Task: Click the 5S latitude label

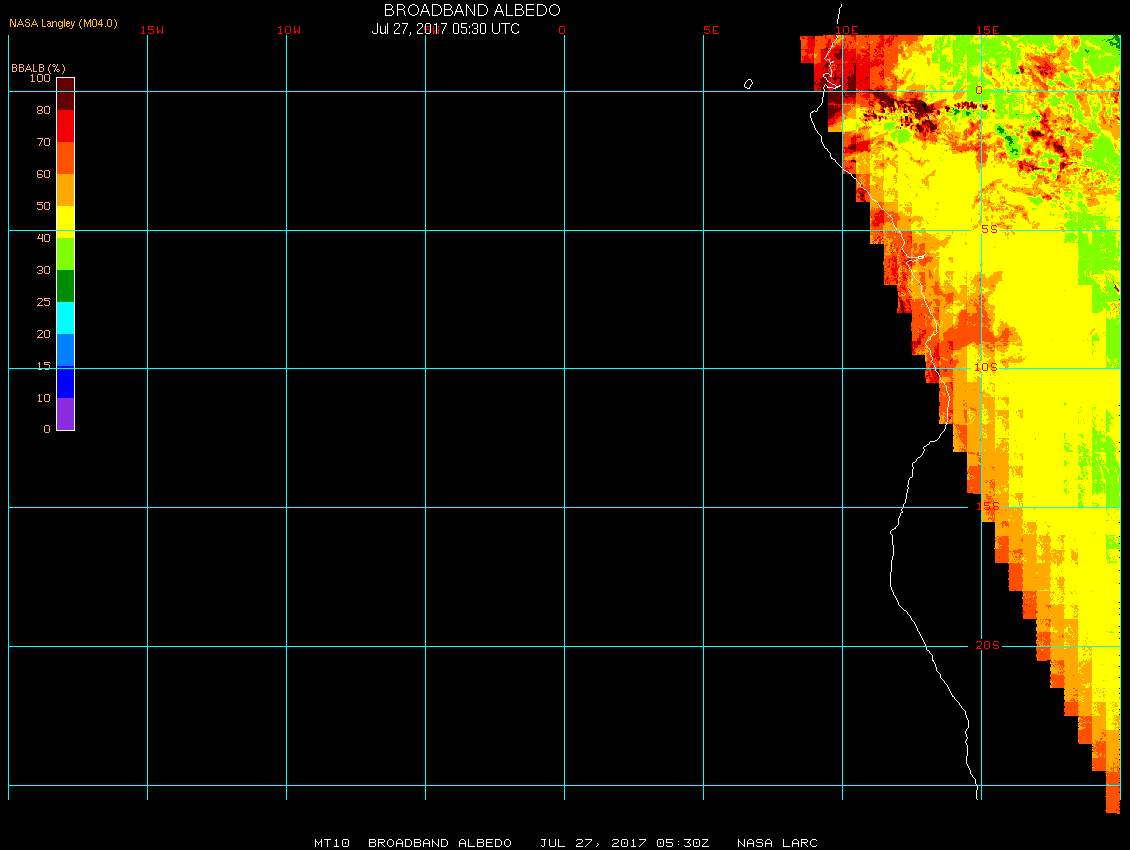Action: point(988,229)
